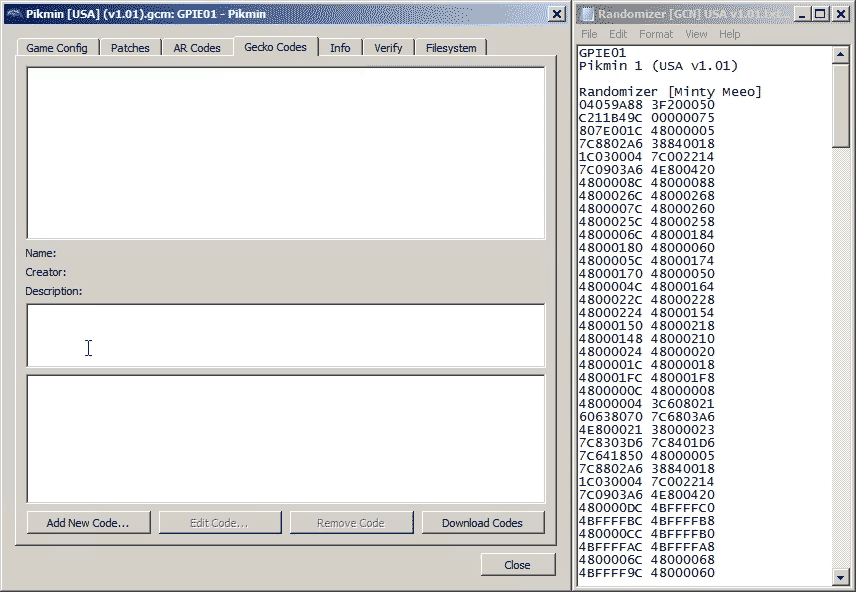Image resolution: width=856 pixels, height=592 pixels.
Task: Click code line '04059A88 3F200050'
Action: (646, 105)
